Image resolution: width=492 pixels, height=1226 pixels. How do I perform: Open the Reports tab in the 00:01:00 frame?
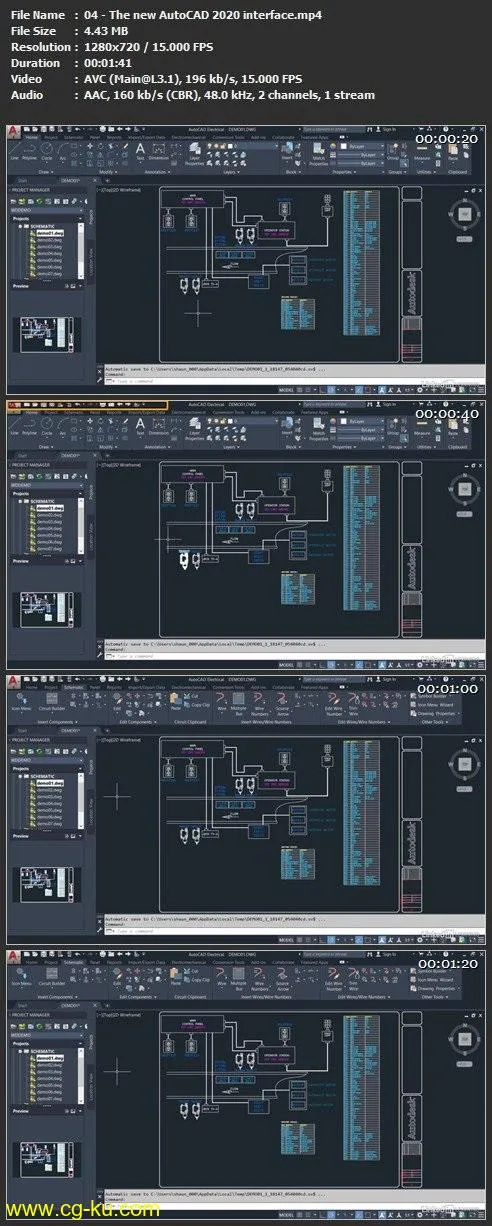113,687
